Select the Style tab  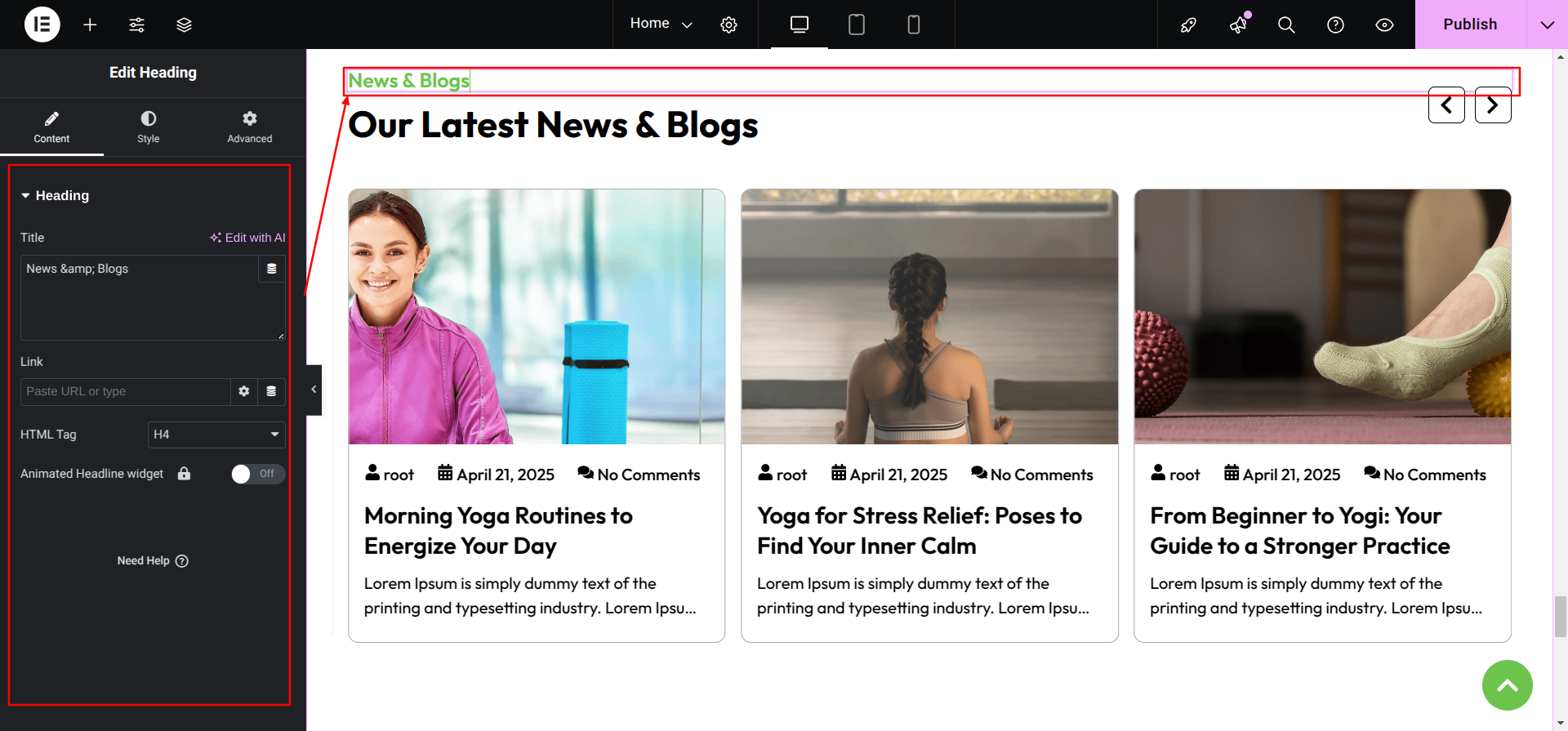tap(149, 127)
